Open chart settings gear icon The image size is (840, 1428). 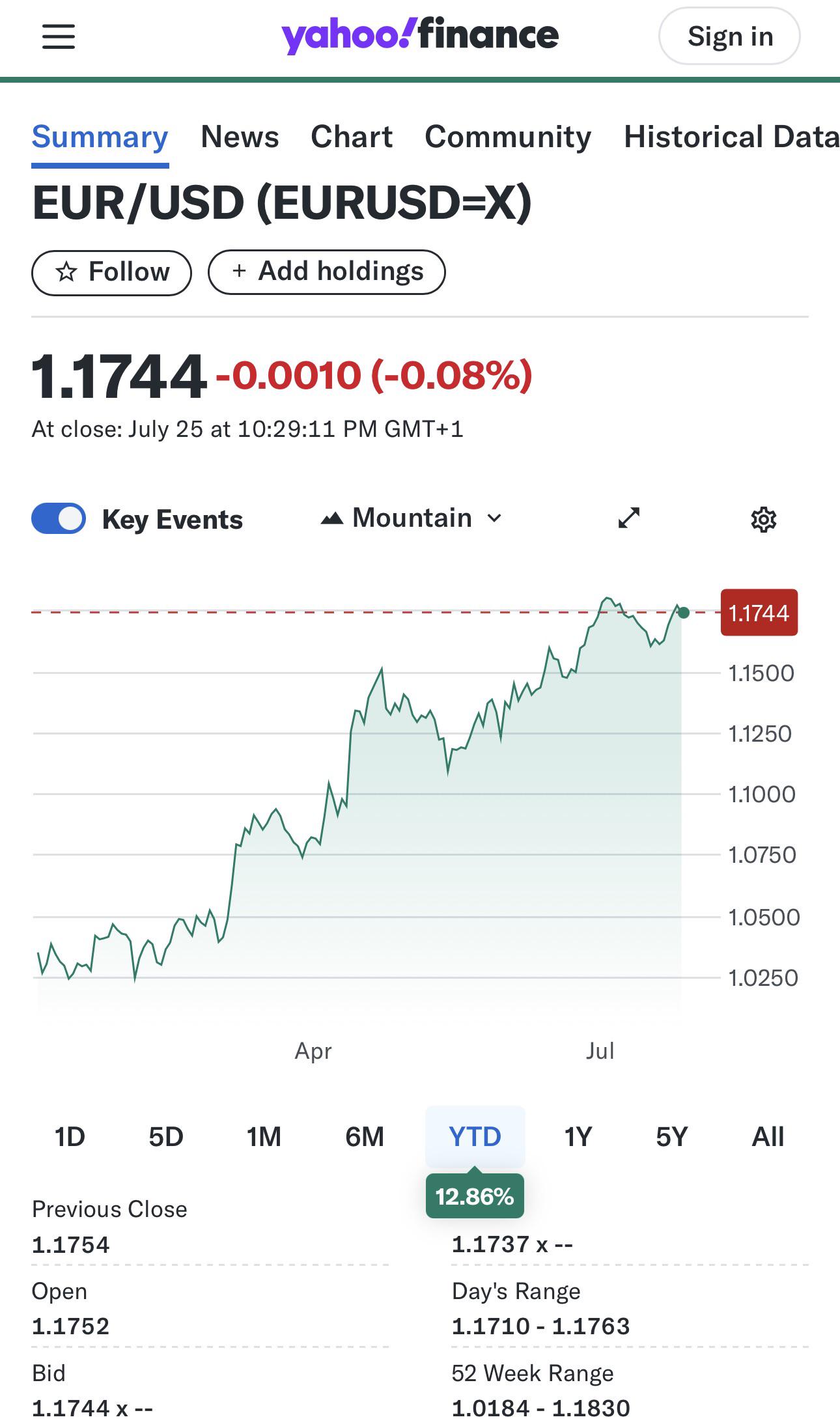coord(763,520)
